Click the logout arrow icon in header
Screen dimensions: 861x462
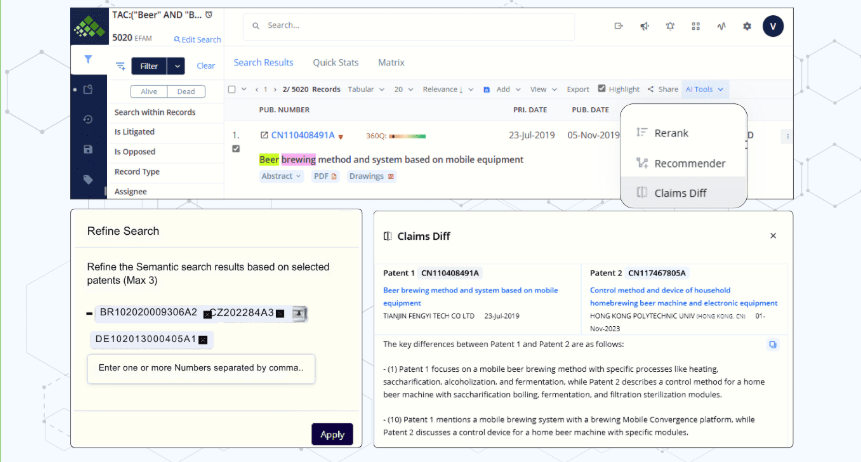coord(618,26)
